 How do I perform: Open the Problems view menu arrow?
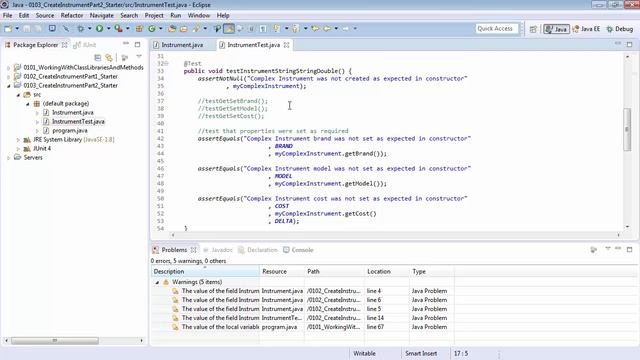pyautogui.click(x=608, y=249)
